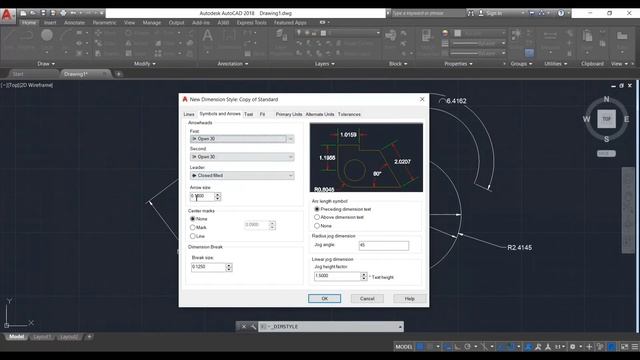The height and width of the screenshot is (360, 640).
Task: Click the Arrow size value field
Action: click(x=202, y=196)
